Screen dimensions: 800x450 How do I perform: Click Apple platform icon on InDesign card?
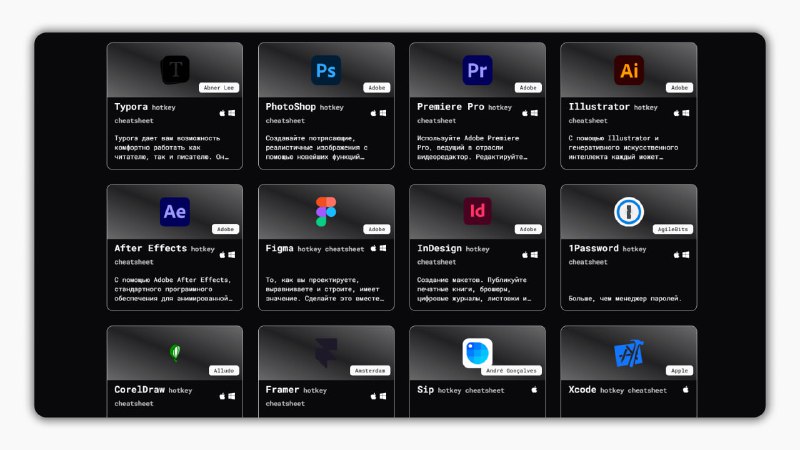click(524, 255)
